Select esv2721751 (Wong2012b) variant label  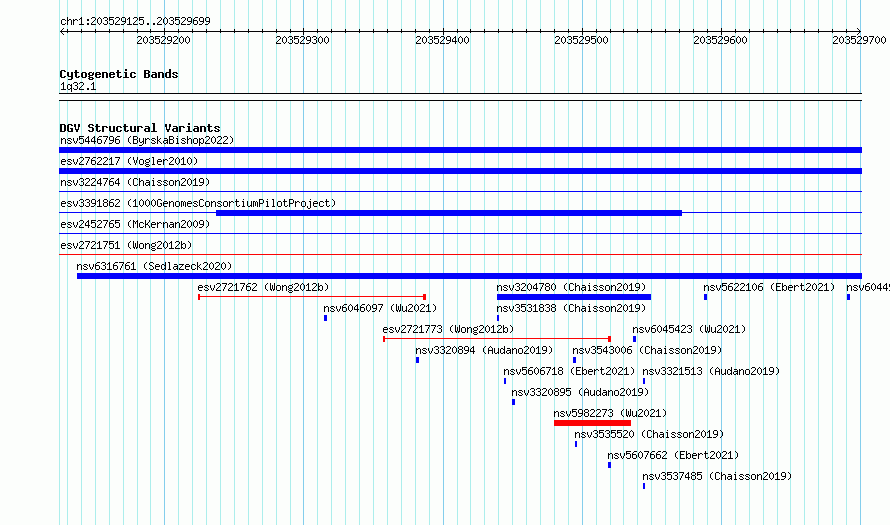pyautogui.click(x=126, y=245)
